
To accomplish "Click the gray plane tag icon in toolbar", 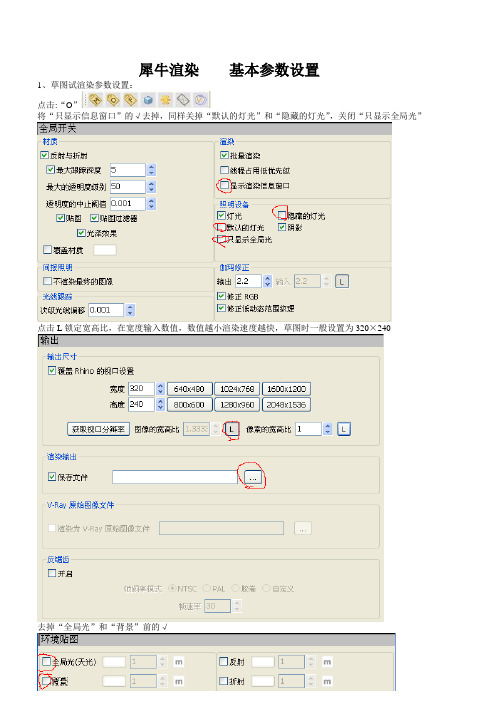I will (x=183, y=99).
